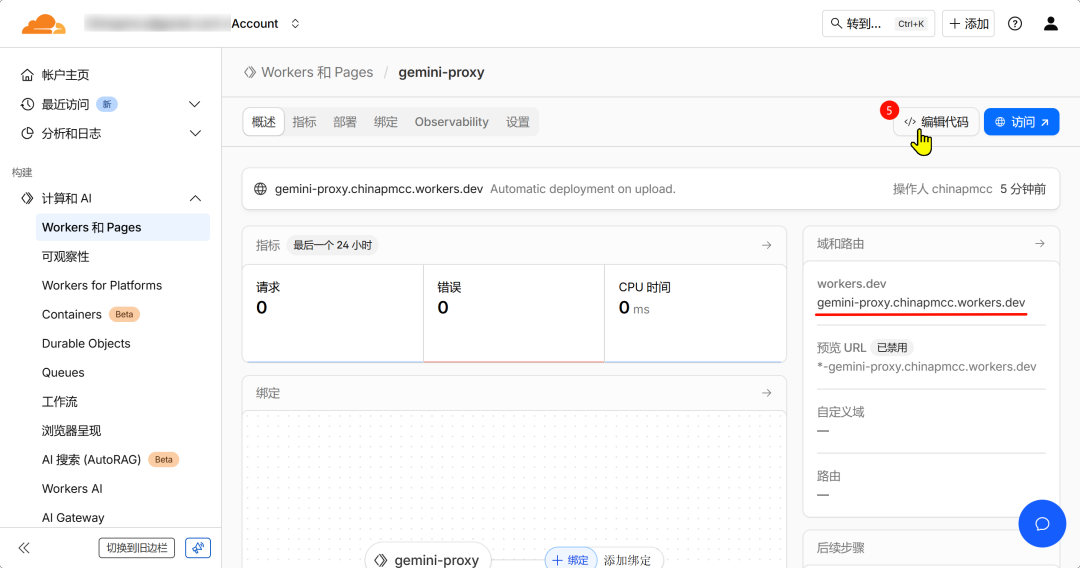The width and height of the screenshot is (1080, 568).
Task: Click the 编辑代码 button
Action: [936, 122]
